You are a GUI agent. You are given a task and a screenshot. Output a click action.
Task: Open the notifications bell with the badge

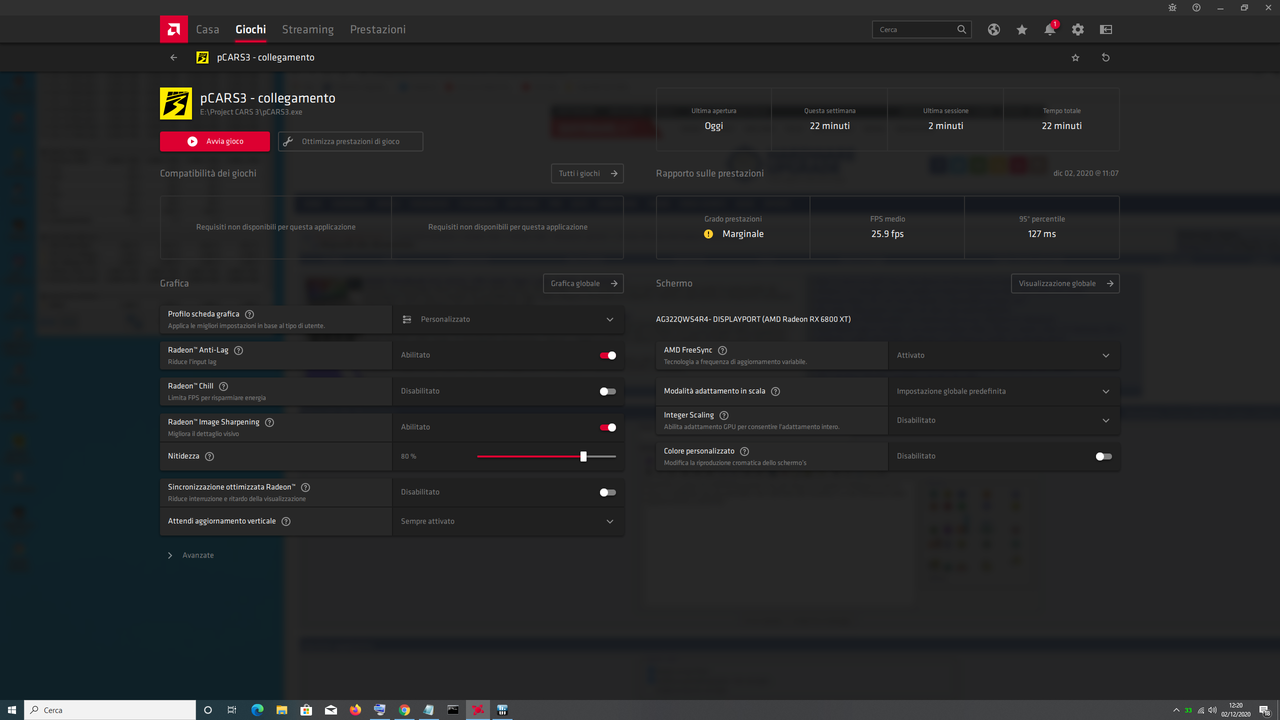click(x=1049, y=29)
